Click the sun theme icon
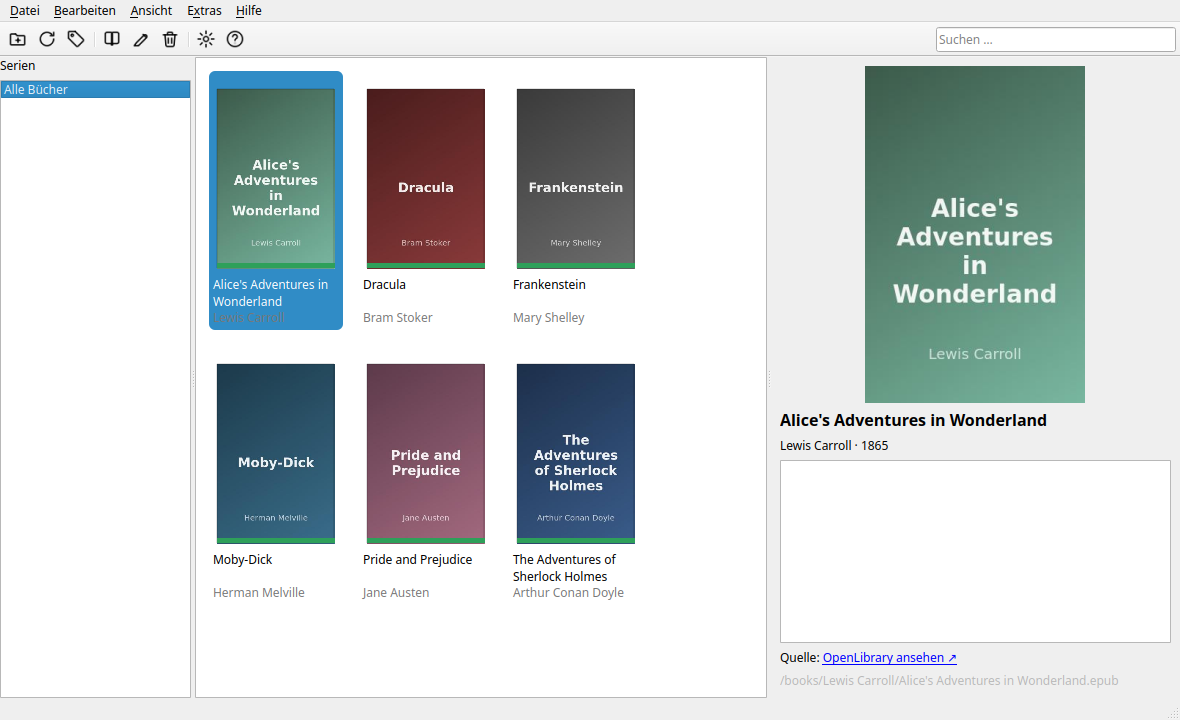This screenshot has width=1180, height=720. point(205,39)
